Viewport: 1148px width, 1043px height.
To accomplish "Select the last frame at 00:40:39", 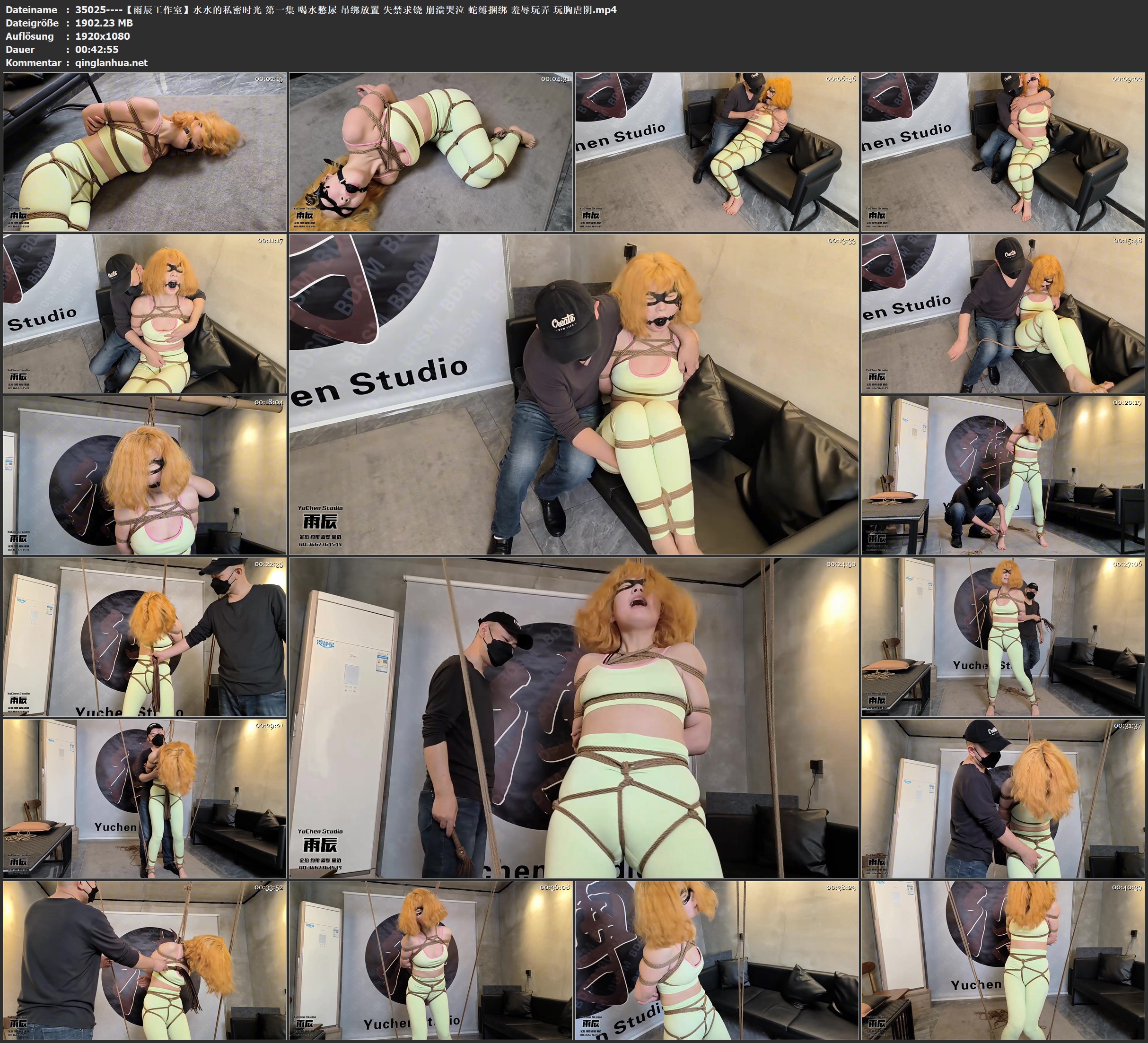I will [x=1002, y=960].
